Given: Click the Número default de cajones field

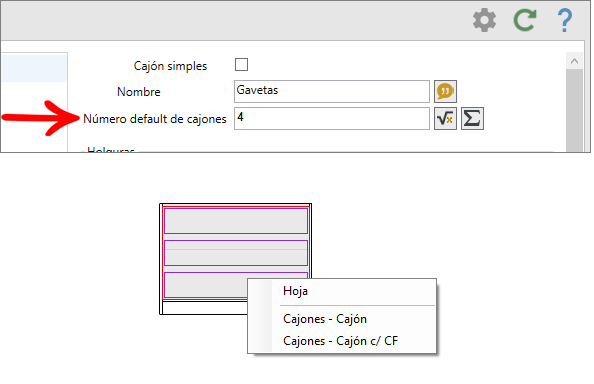Looking at the screenshot, I should click(x=332, y=119).
